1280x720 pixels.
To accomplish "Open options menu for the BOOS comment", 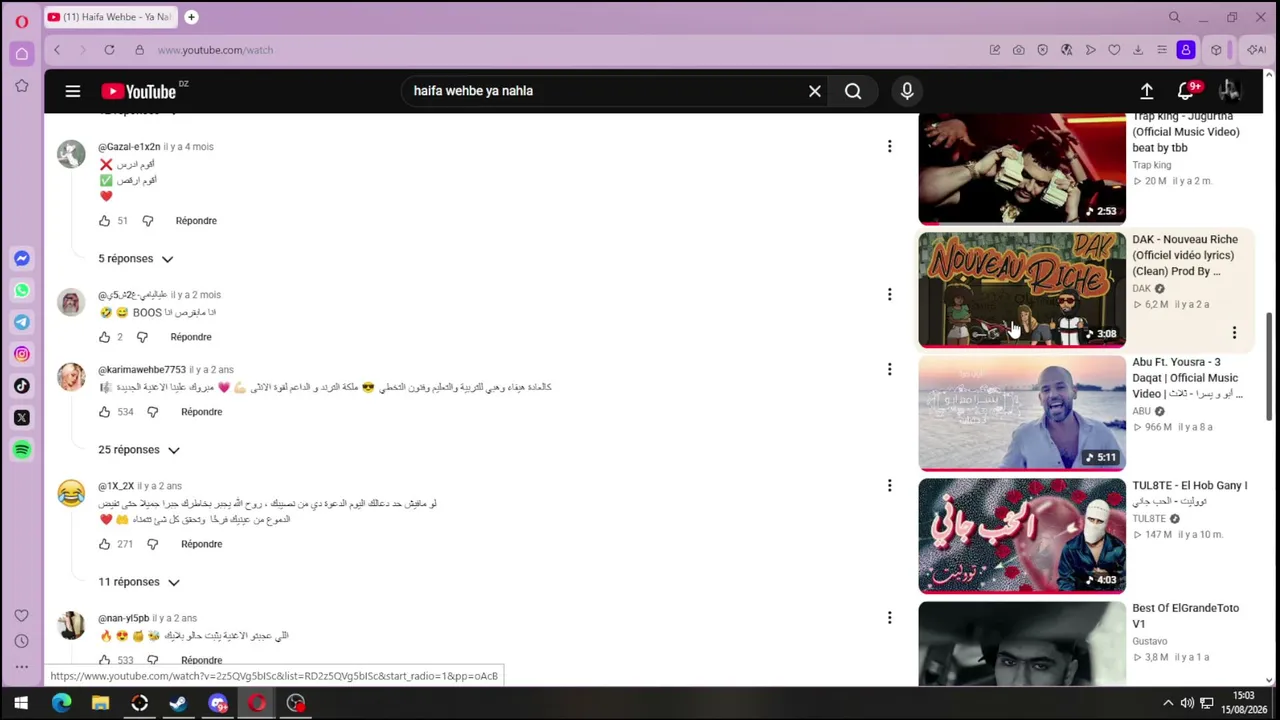I will point(889,295).
